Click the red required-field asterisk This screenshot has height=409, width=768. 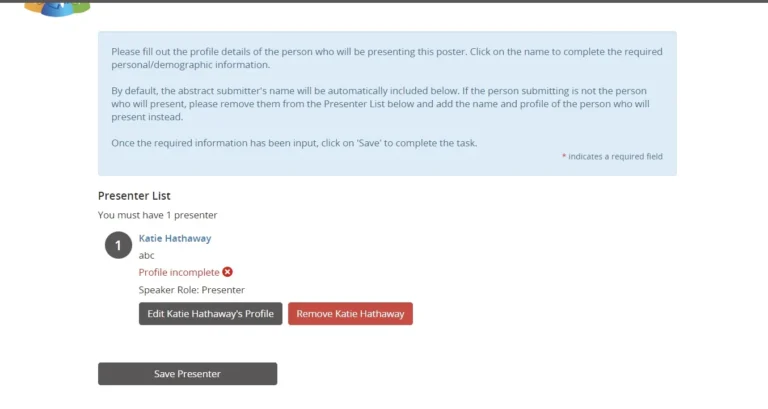tap(564, 157)
